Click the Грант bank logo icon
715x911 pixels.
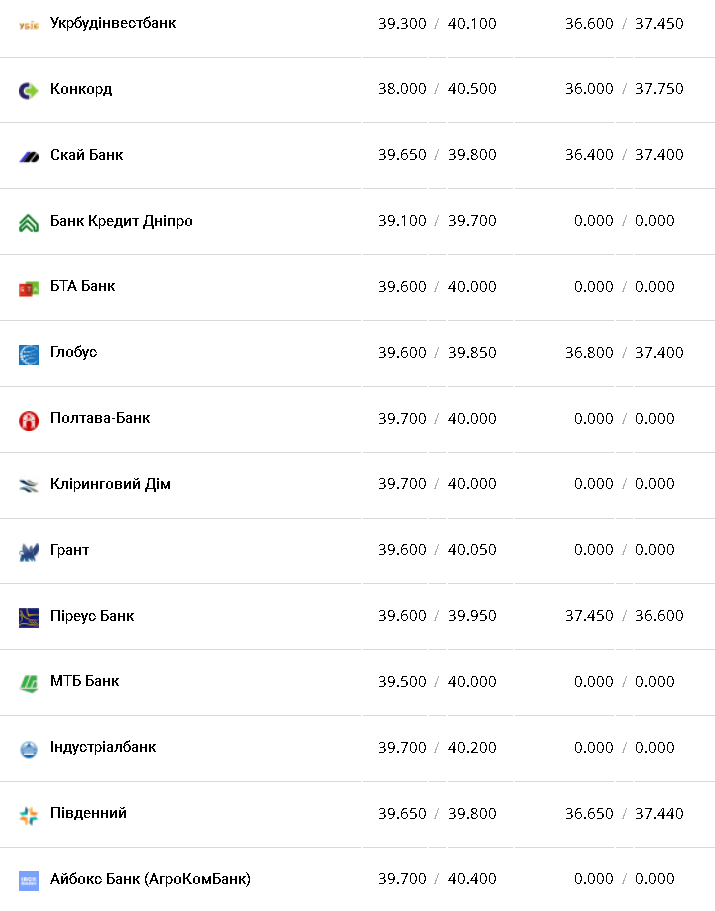[x=29, y=551]
